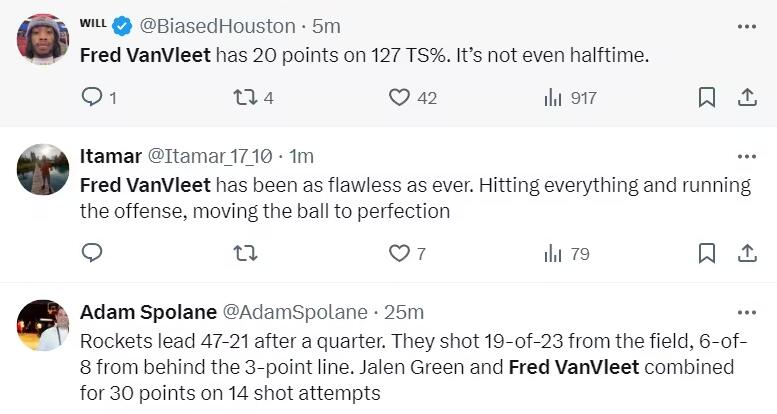Retweet the BiasedHouston post with 4 reposts

[x=245, y=97]
